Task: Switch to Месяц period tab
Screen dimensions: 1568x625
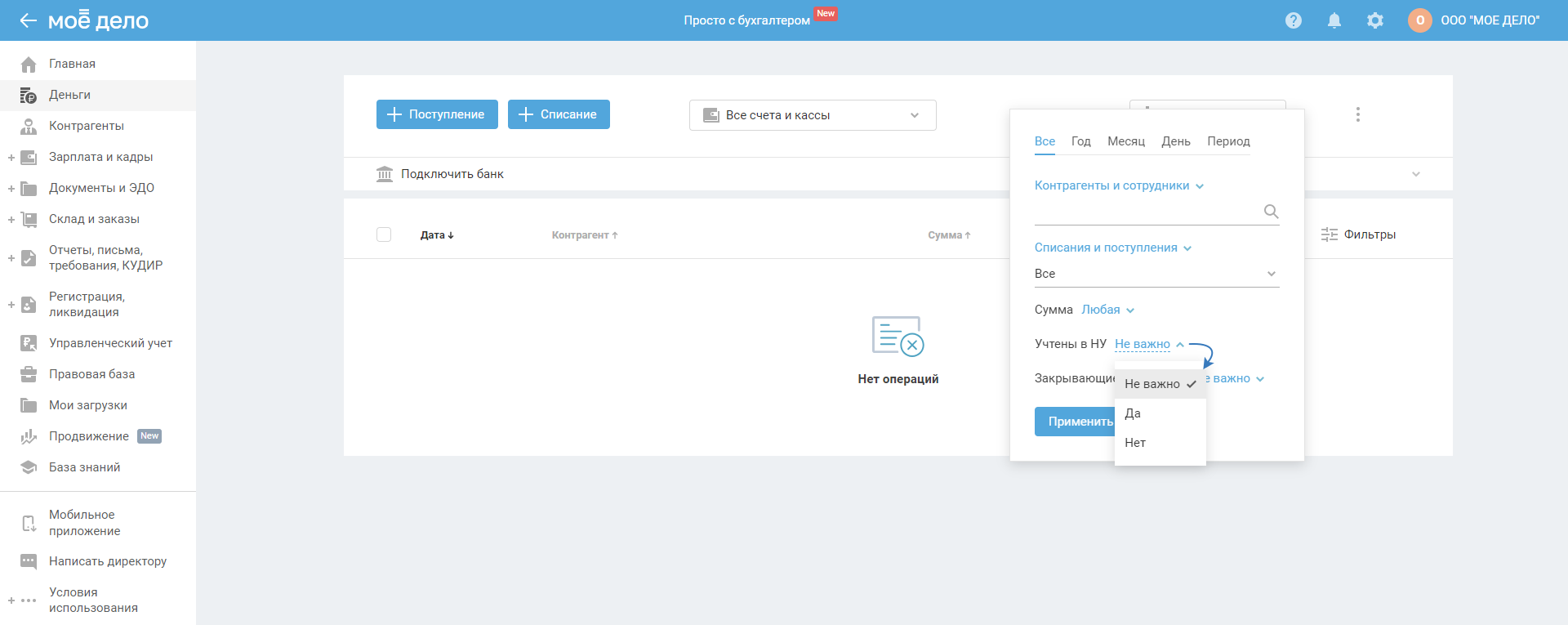Action: 1126,141
